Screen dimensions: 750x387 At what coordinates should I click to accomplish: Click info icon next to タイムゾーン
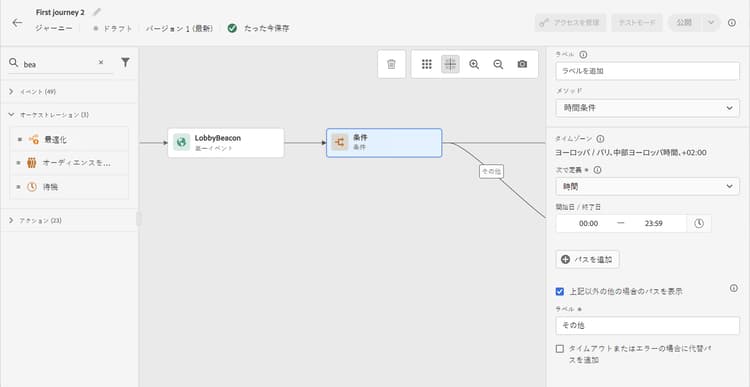point(600,139)
